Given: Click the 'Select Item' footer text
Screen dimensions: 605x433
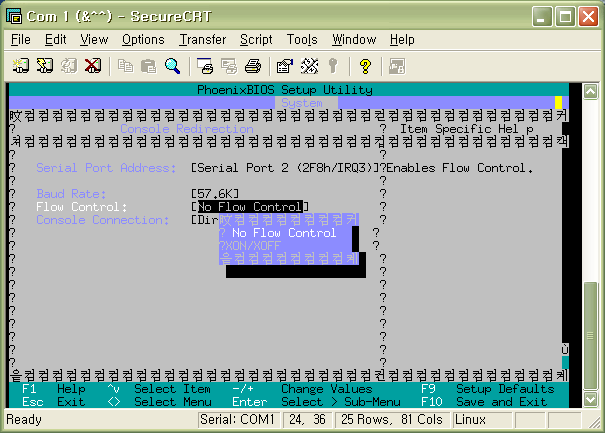Looking at the screenshot, I should pos(172,389).
